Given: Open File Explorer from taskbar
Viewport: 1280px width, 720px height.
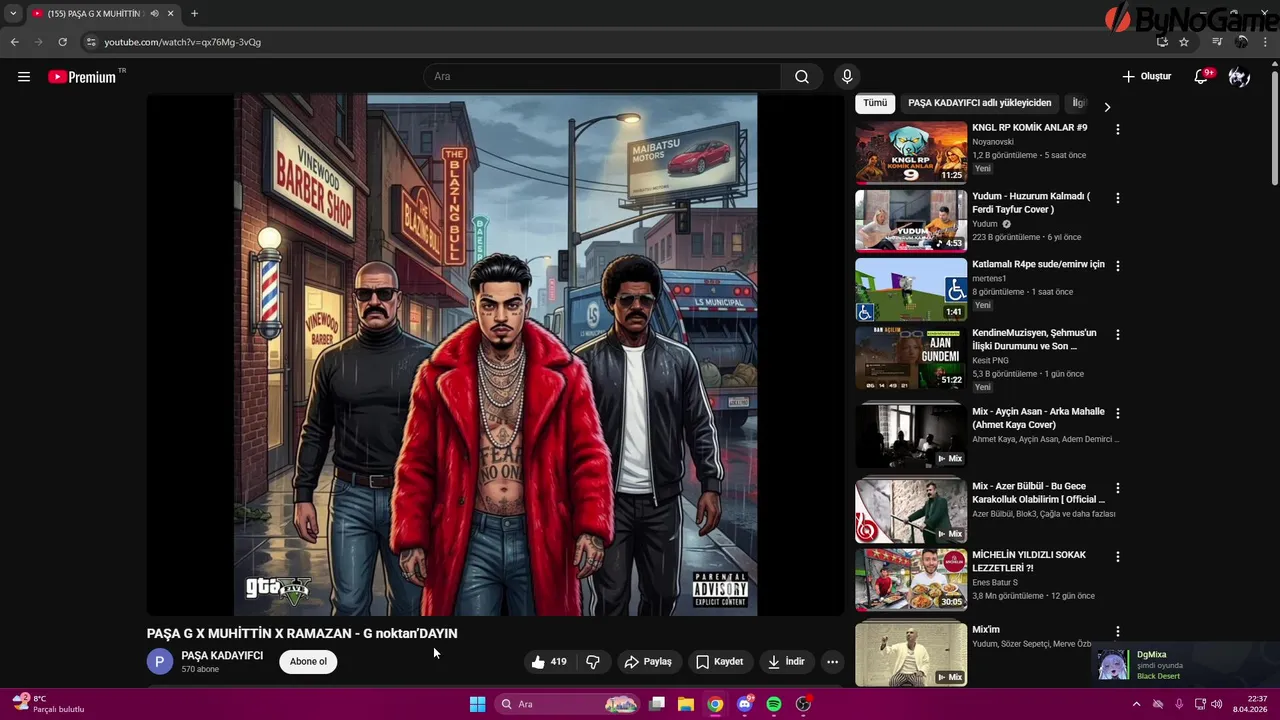Looking at the screenshot, I should pos(686,704).
